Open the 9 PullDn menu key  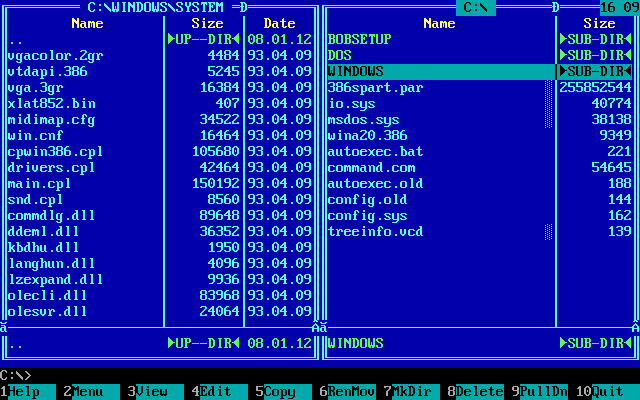540,391
